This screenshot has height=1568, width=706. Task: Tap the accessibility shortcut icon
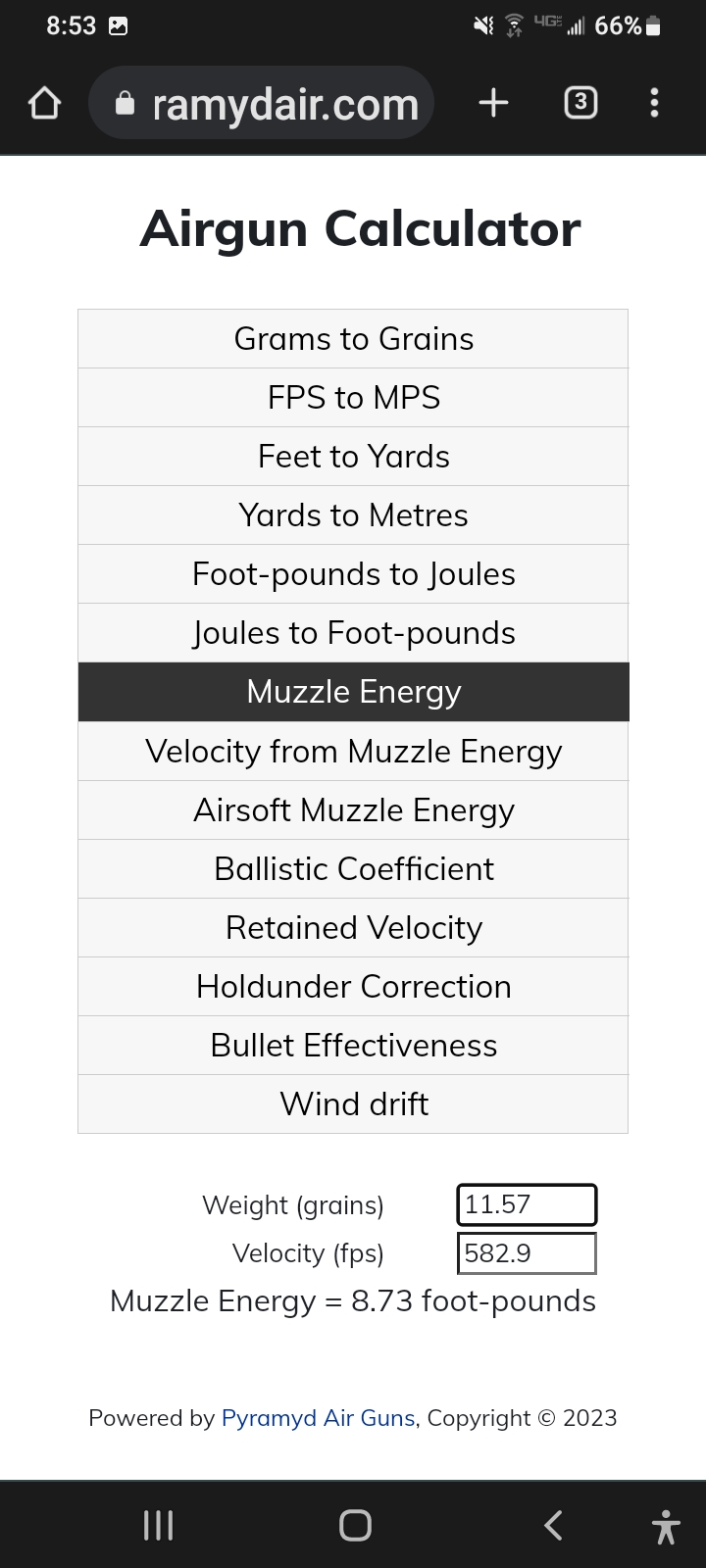click(x=666, y=1527)
